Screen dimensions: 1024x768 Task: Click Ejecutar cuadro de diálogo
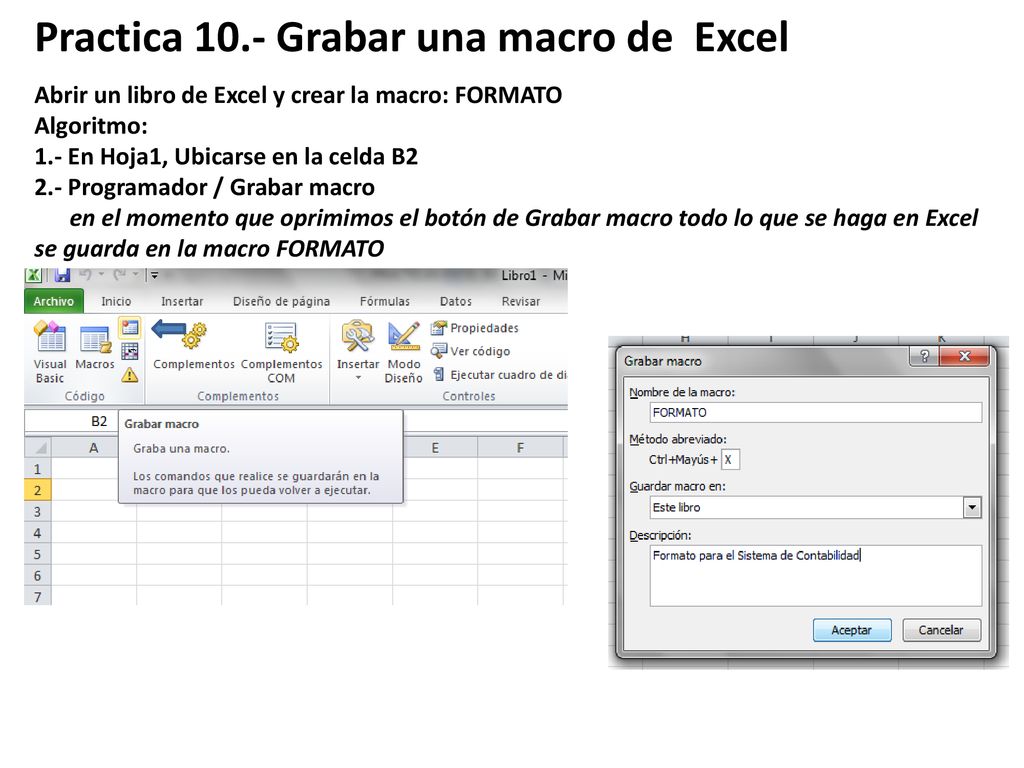pos(500,375)
